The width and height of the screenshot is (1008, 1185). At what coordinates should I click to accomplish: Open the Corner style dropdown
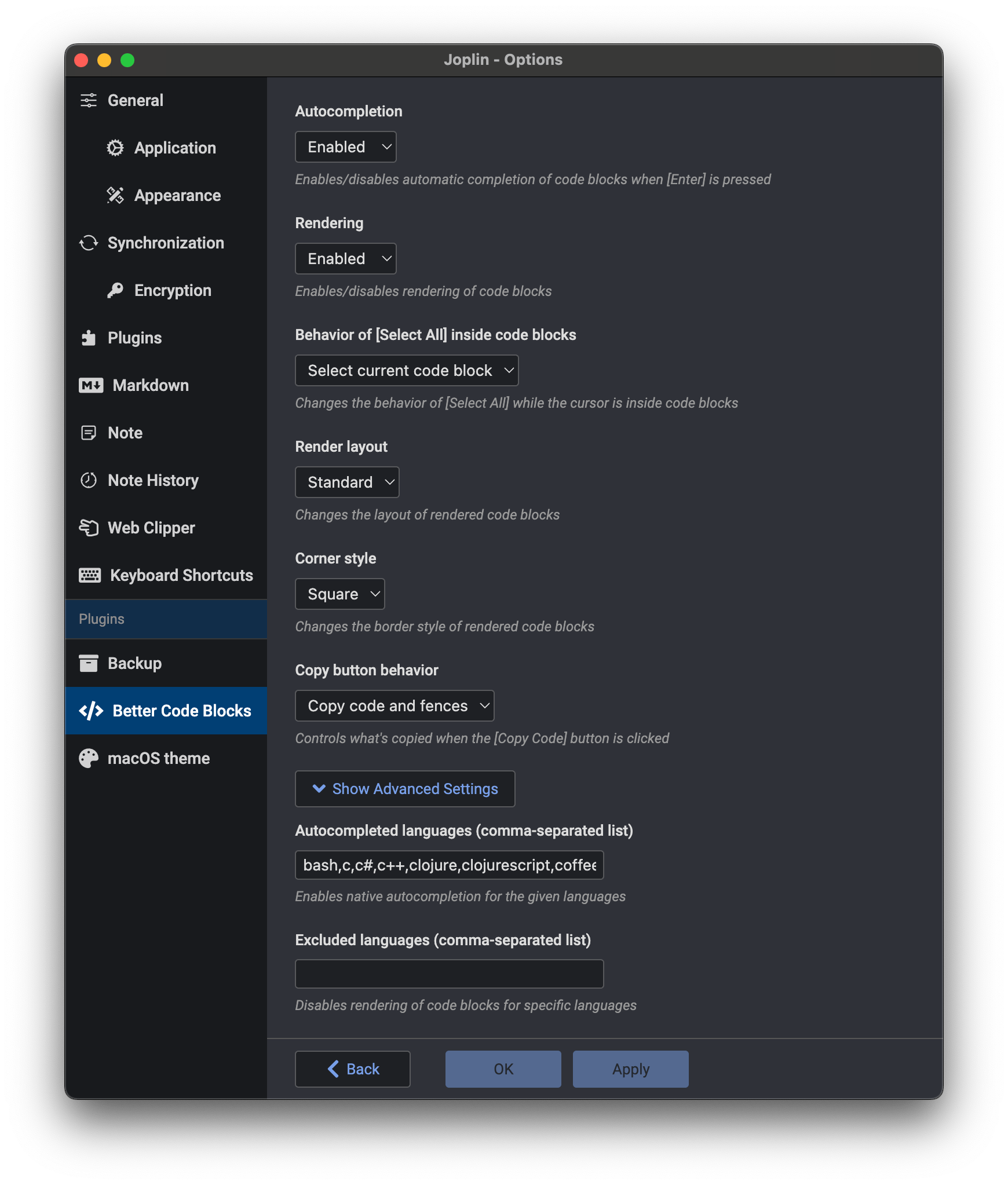[x=340, y=594]
